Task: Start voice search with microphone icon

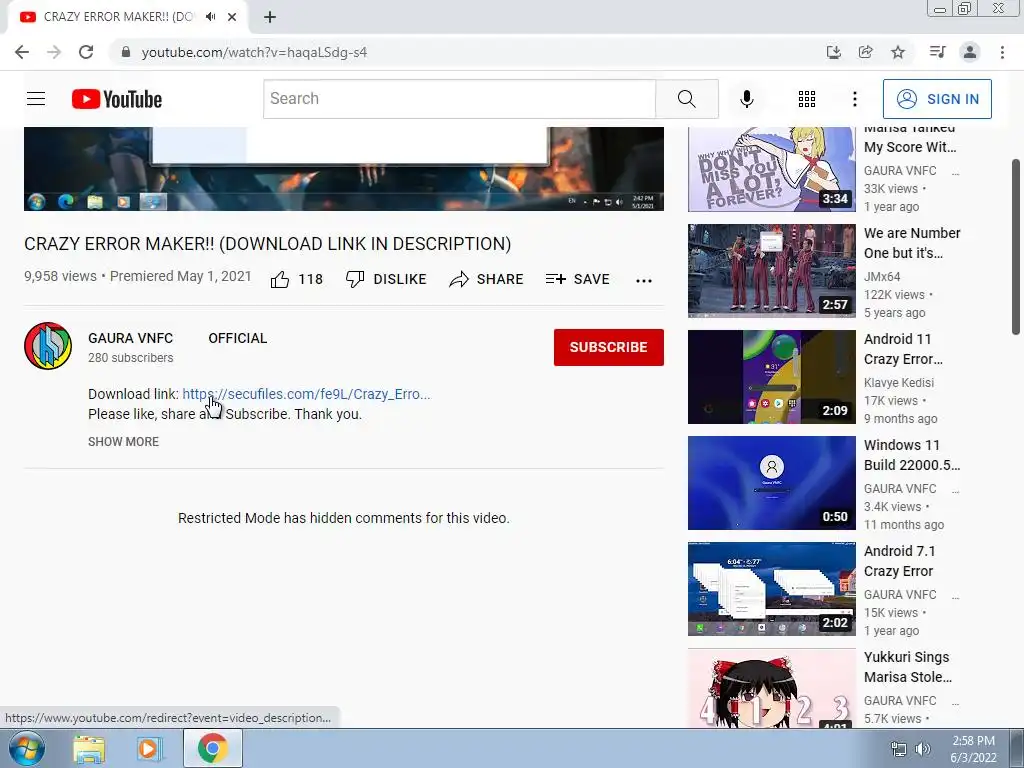Action: coord(746,99)
